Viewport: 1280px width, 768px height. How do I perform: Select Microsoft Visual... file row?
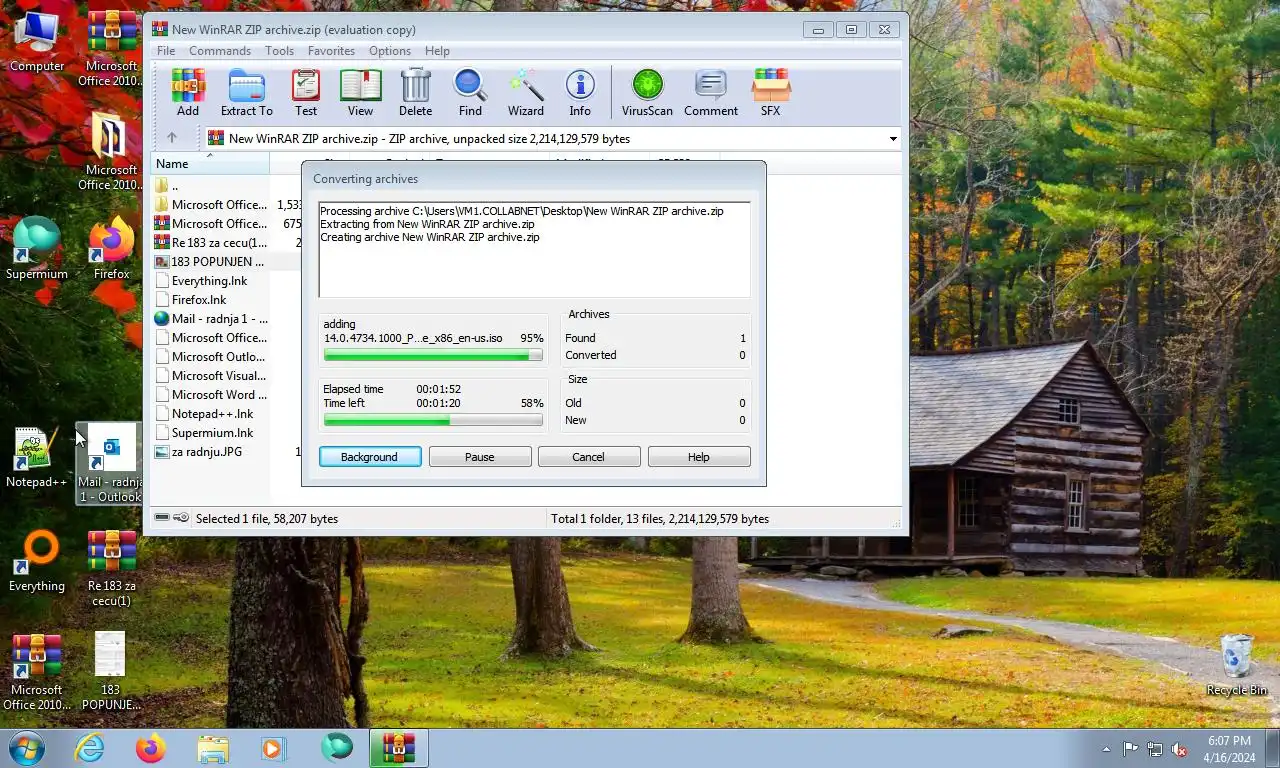(210, 376)
